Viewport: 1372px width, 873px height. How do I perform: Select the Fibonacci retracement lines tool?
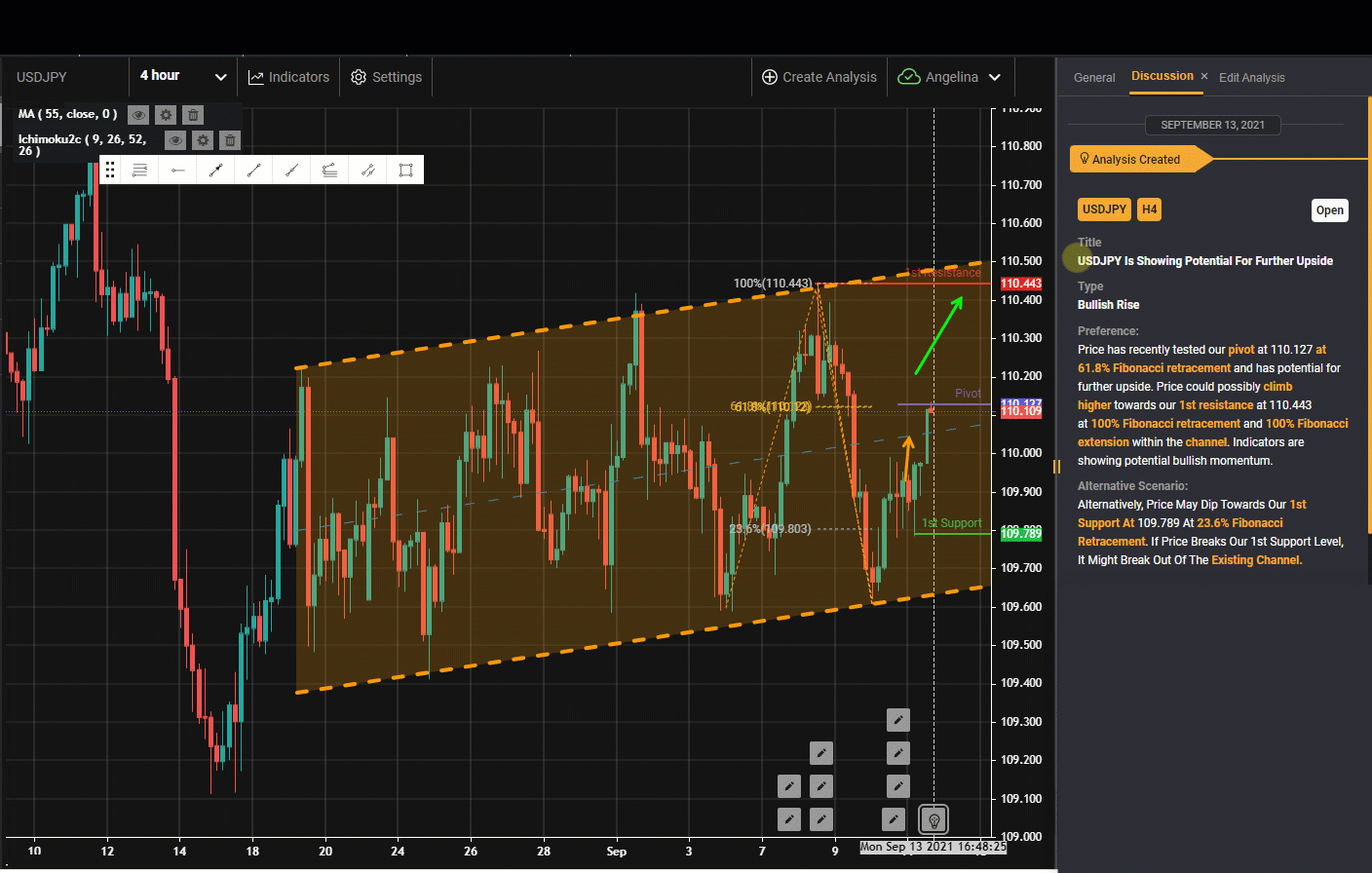tap(139, 171)
